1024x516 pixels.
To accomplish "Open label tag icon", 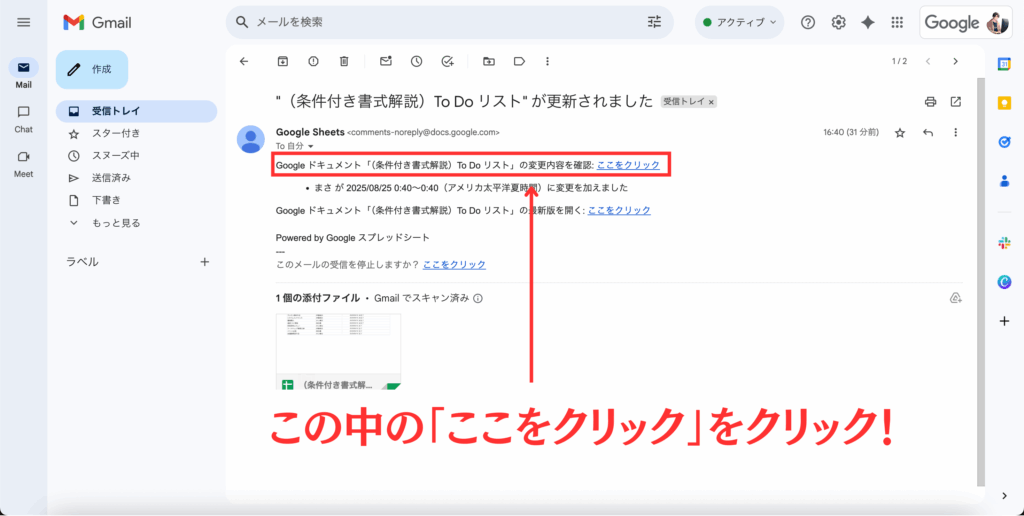I will pyautogui.click(x=519, y=61).
